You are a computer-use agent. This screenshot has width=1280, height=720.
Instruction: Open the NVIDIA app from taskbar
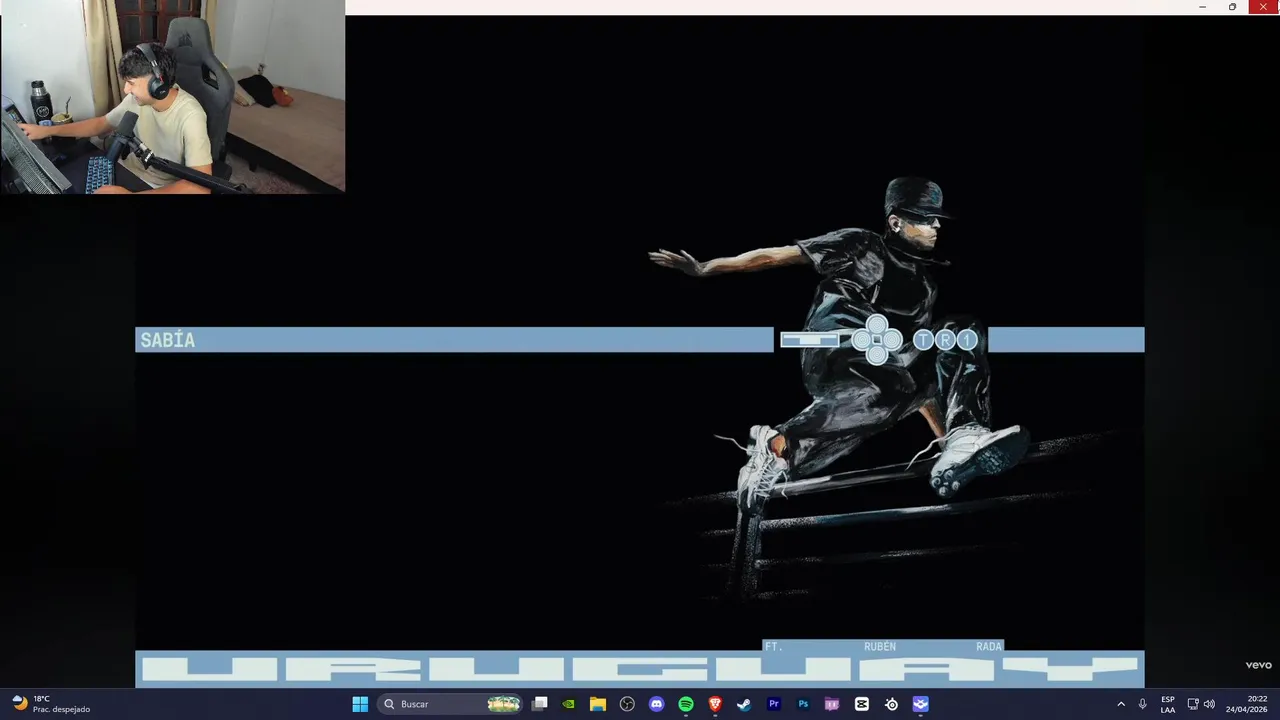pyautogui.click(x=568, y=704)
